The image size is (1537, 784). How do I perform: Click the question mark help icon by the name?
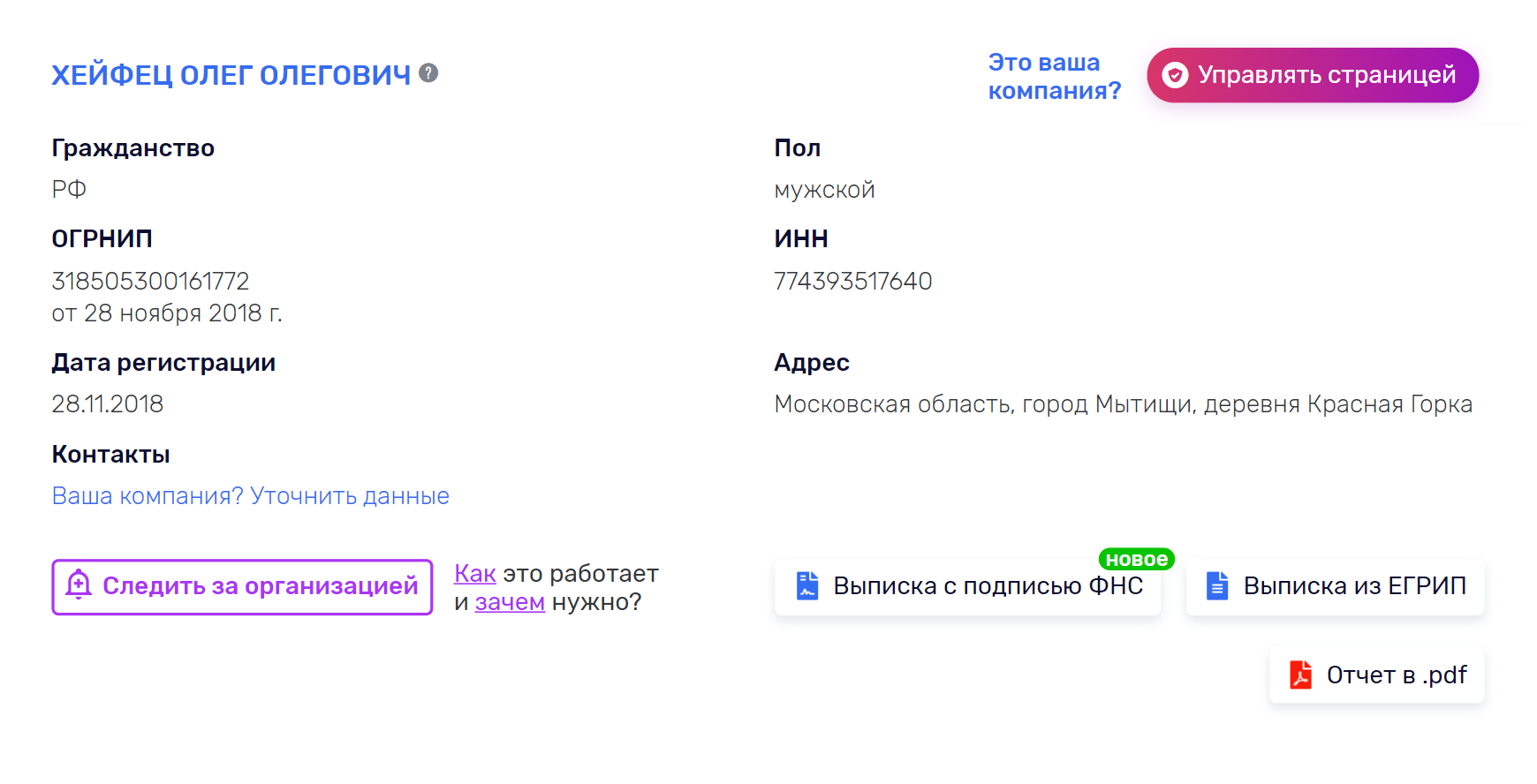pos(428,73)
